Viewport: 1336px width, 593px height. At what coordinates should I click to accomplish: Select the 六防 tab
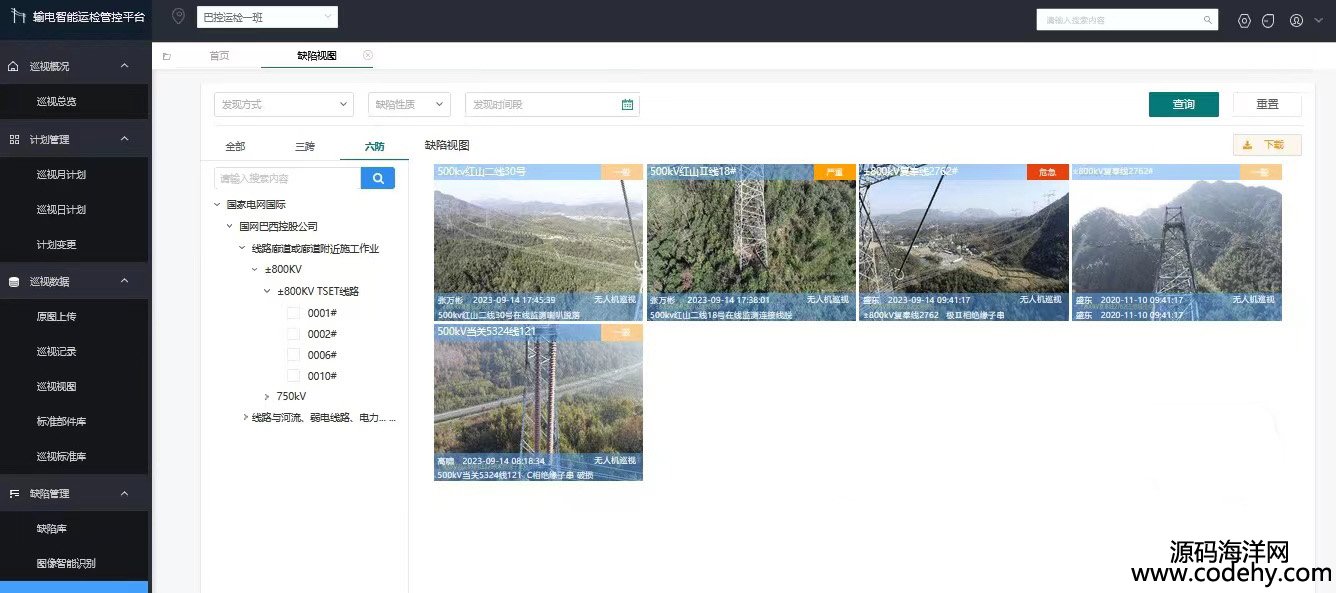pyautogui.click(x=374, y=146)
